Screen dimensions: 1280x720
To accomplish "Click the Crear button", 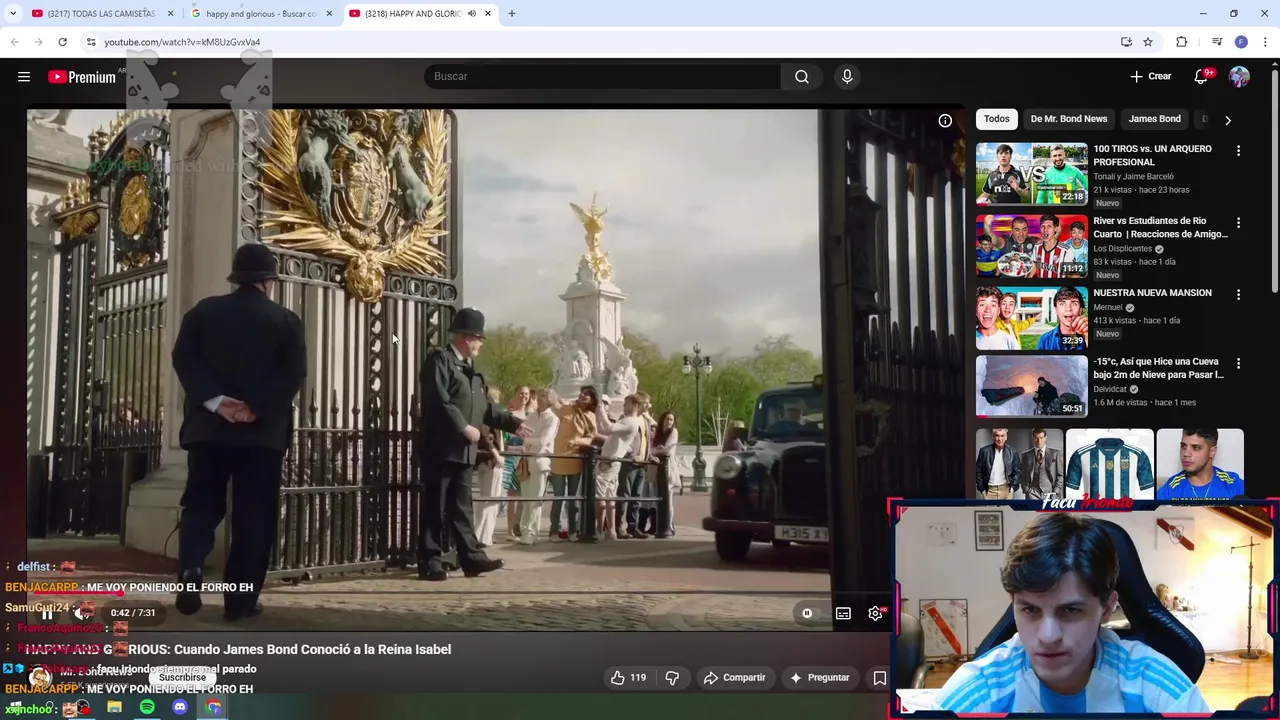I will click(1151, 76).
